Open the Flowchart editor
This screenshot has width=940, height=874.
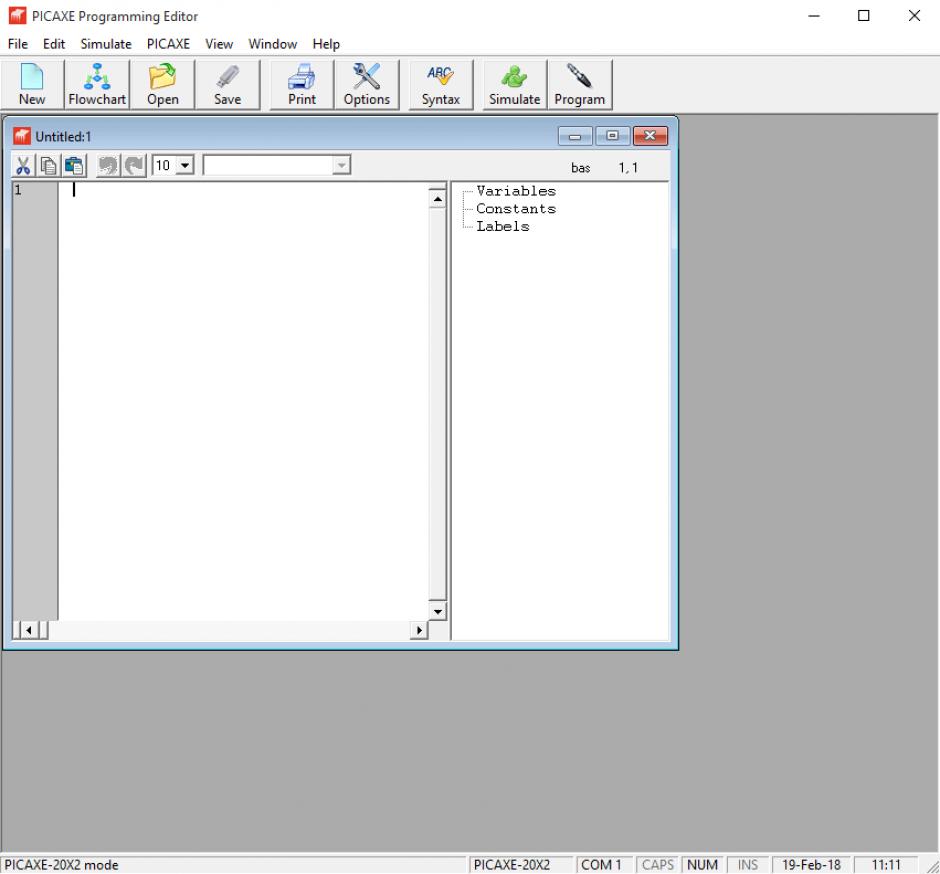pyautogui.click(x=97, y=85)
